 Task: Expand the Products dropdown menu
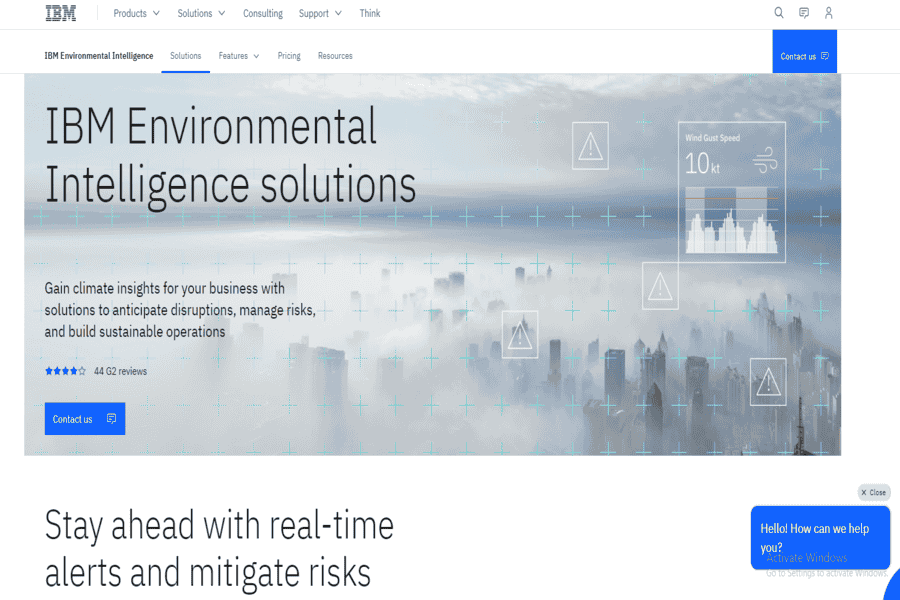click(136, 13)
